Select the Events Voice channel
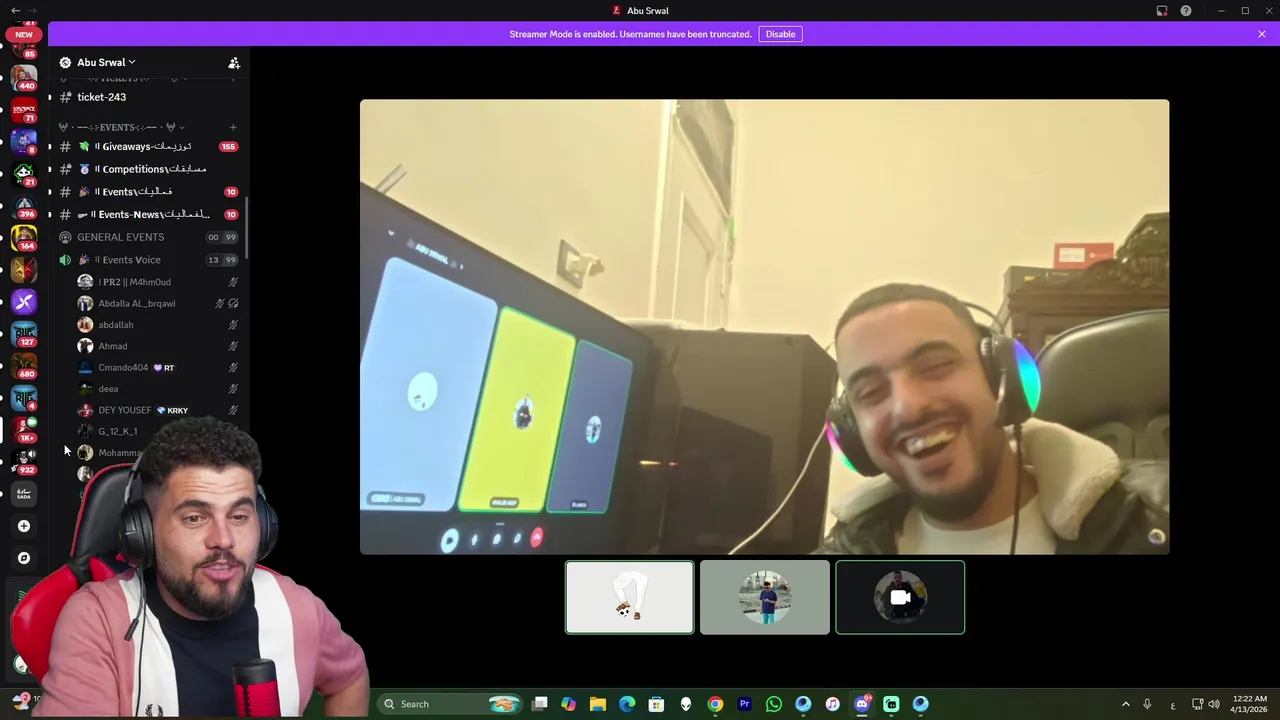This screenshot has height=720, width=1280. (148, 260)
